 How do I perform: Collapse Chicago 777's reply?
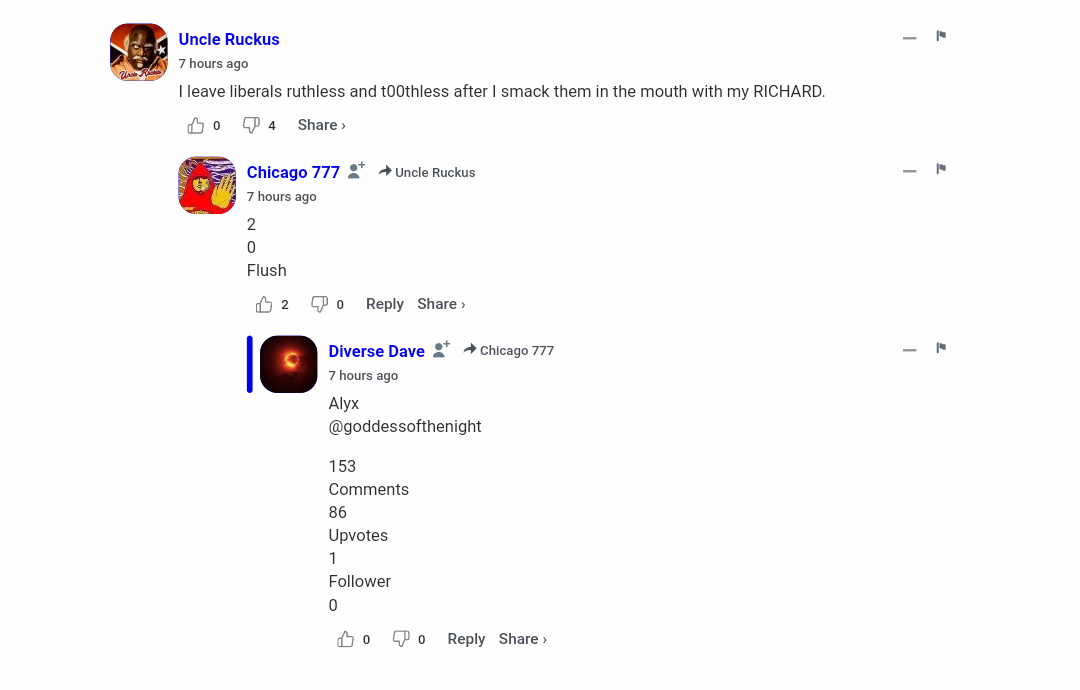[909, 171]
